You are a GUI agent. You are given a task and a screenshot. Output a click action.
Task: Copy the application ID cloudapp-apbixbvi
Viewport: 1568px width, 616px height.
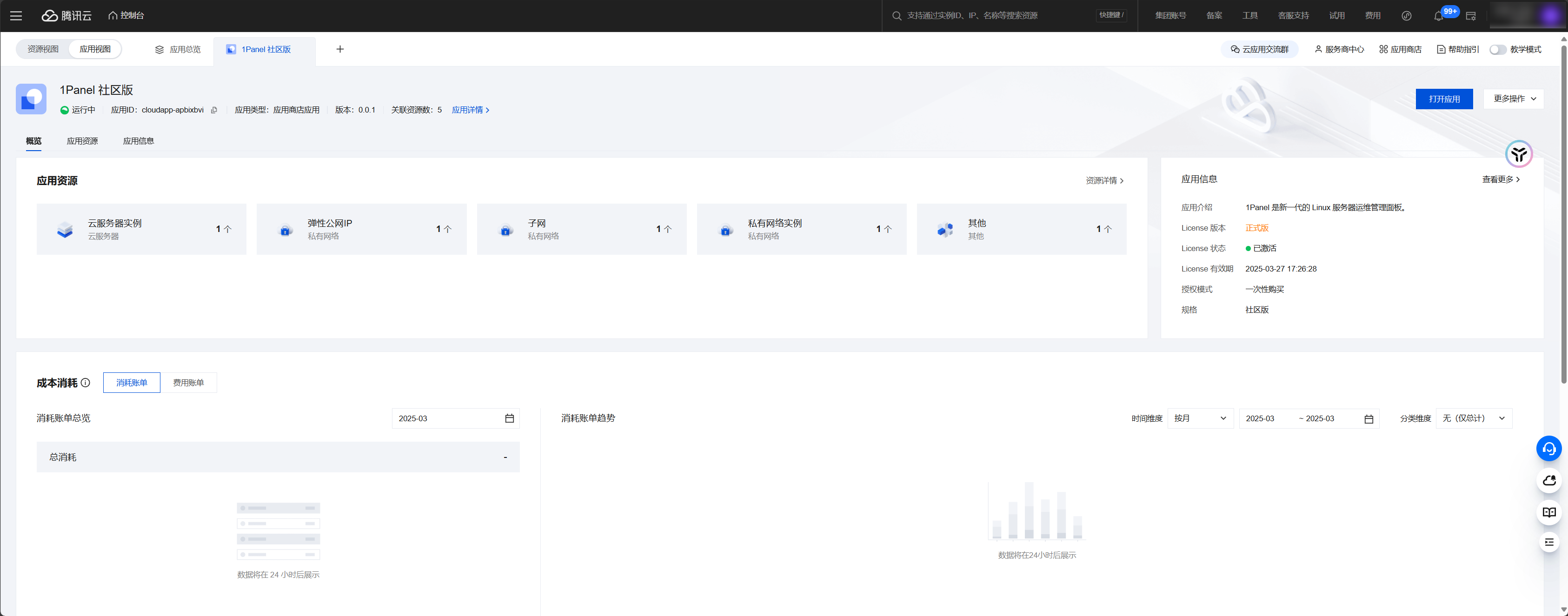[x=213, y=110]
